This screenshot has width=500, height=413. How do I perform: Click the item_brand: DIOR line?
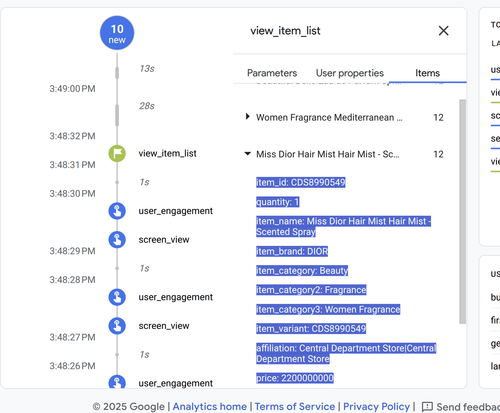pyautogui.click(x=292, y=251)
